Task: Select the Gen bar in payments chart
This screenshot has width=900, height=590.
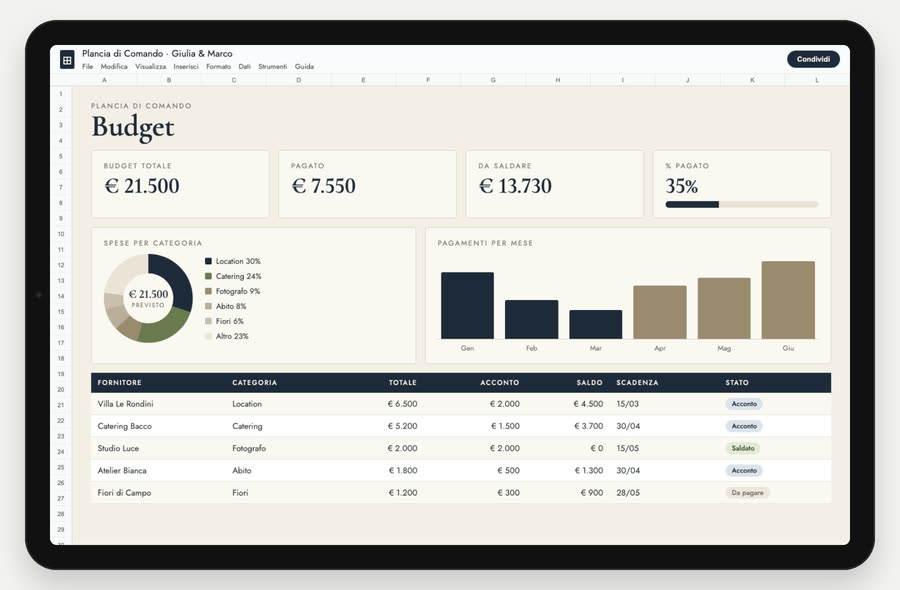Action: [x=467, y=305]
